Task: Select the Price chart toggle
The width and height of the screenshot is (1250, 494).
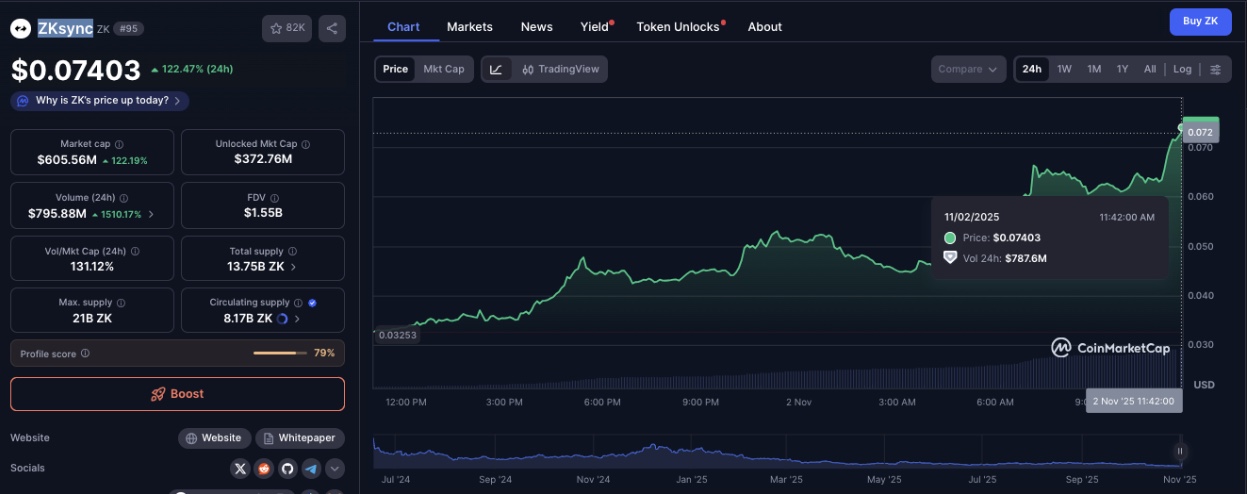Action: click(x=395, y=69)
